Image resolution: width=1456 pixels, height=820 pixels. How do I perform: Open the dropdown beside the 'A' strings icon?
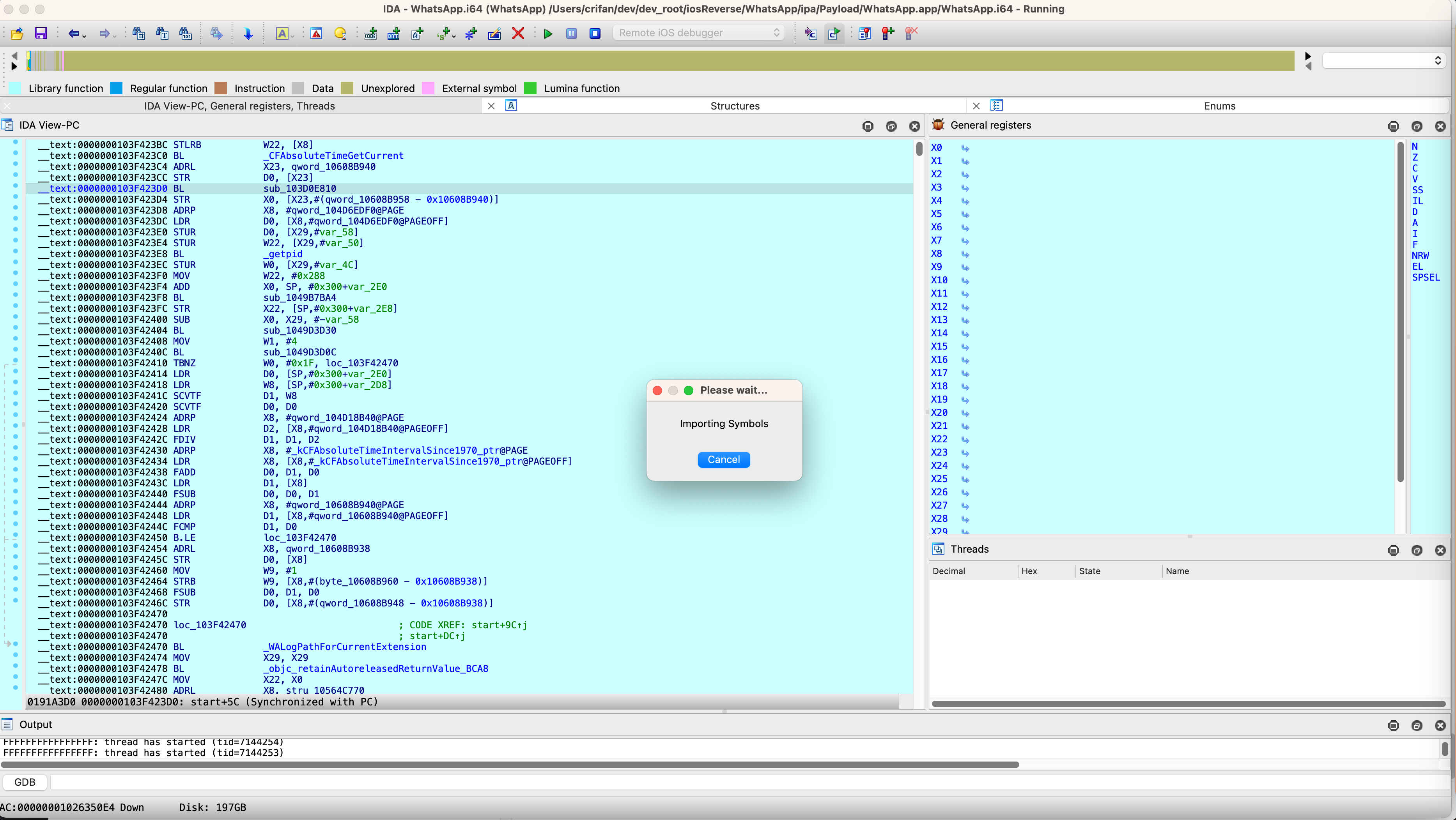[x=293, y=36]
